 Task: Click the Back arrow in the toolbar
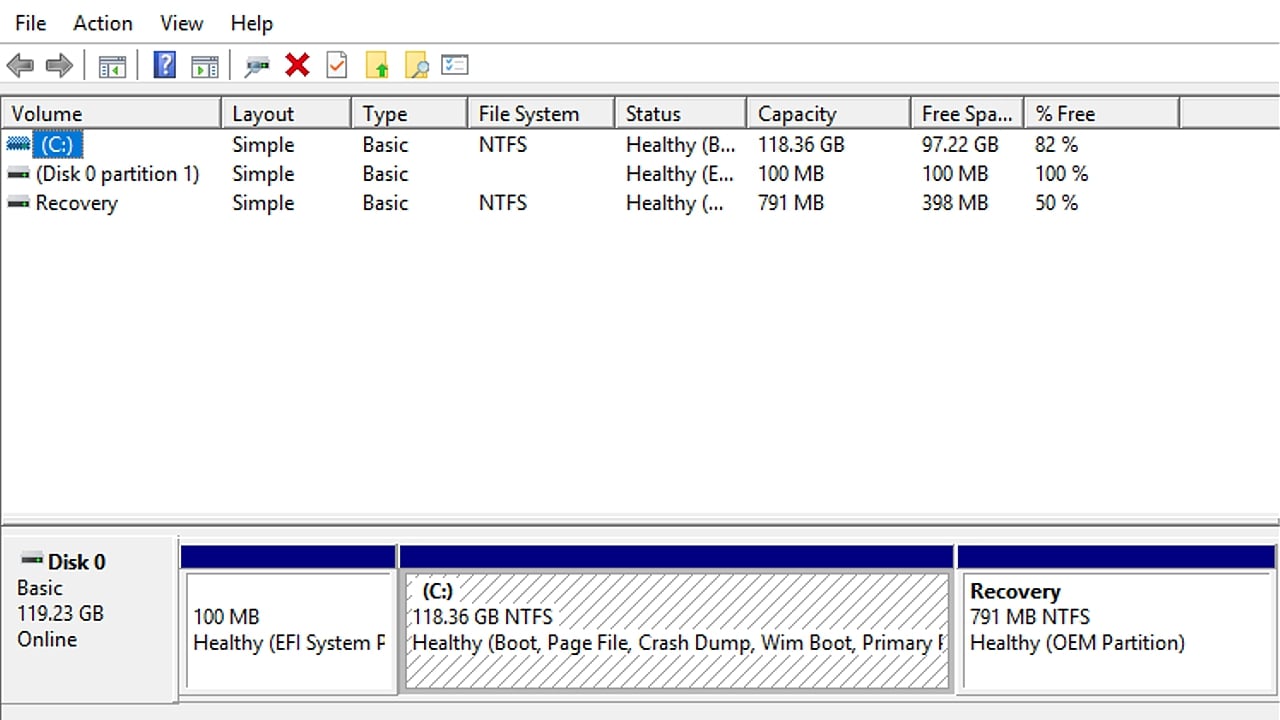tap(20, 66)
